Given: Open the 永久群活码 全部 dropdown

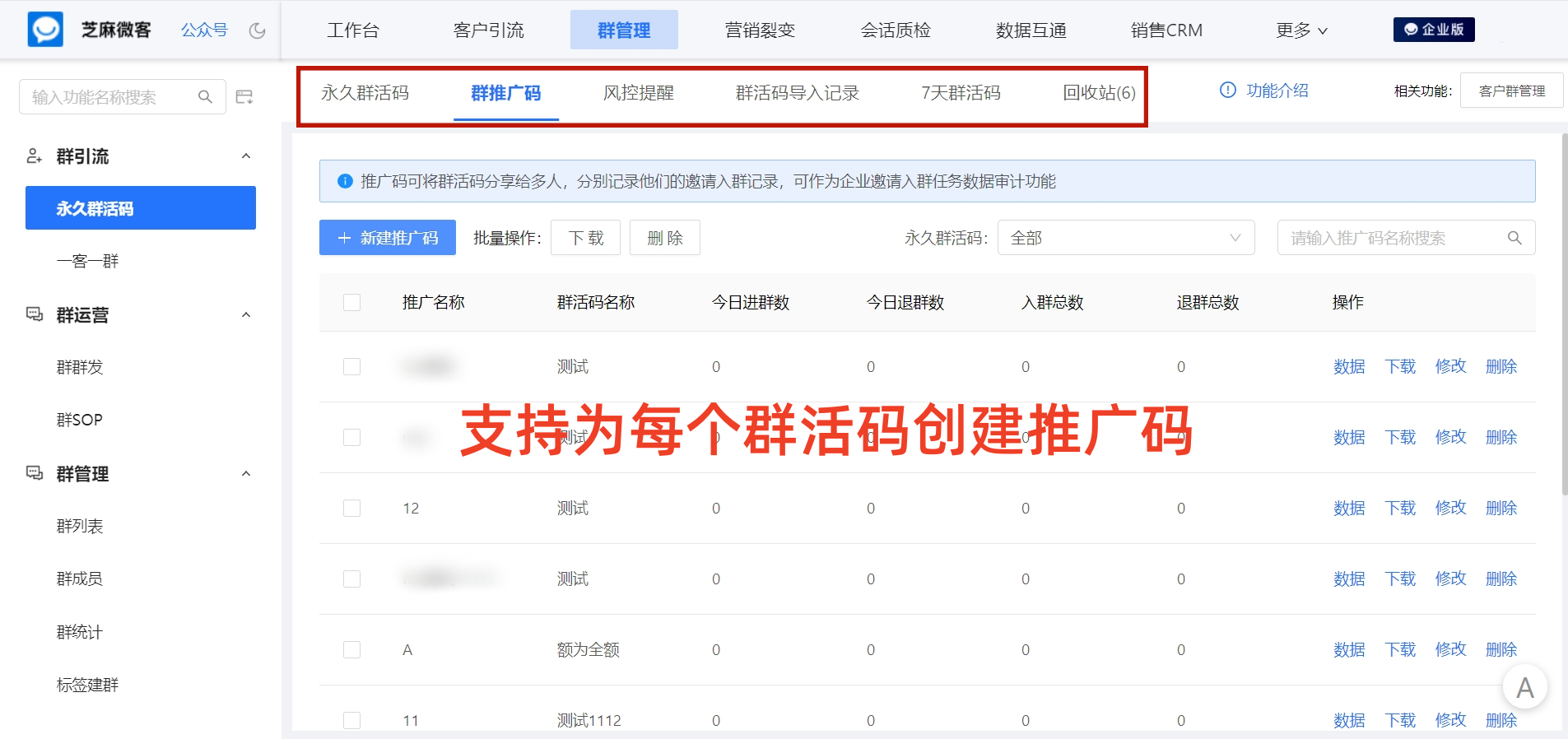Looking at the screenshot, I should 1126,238.
